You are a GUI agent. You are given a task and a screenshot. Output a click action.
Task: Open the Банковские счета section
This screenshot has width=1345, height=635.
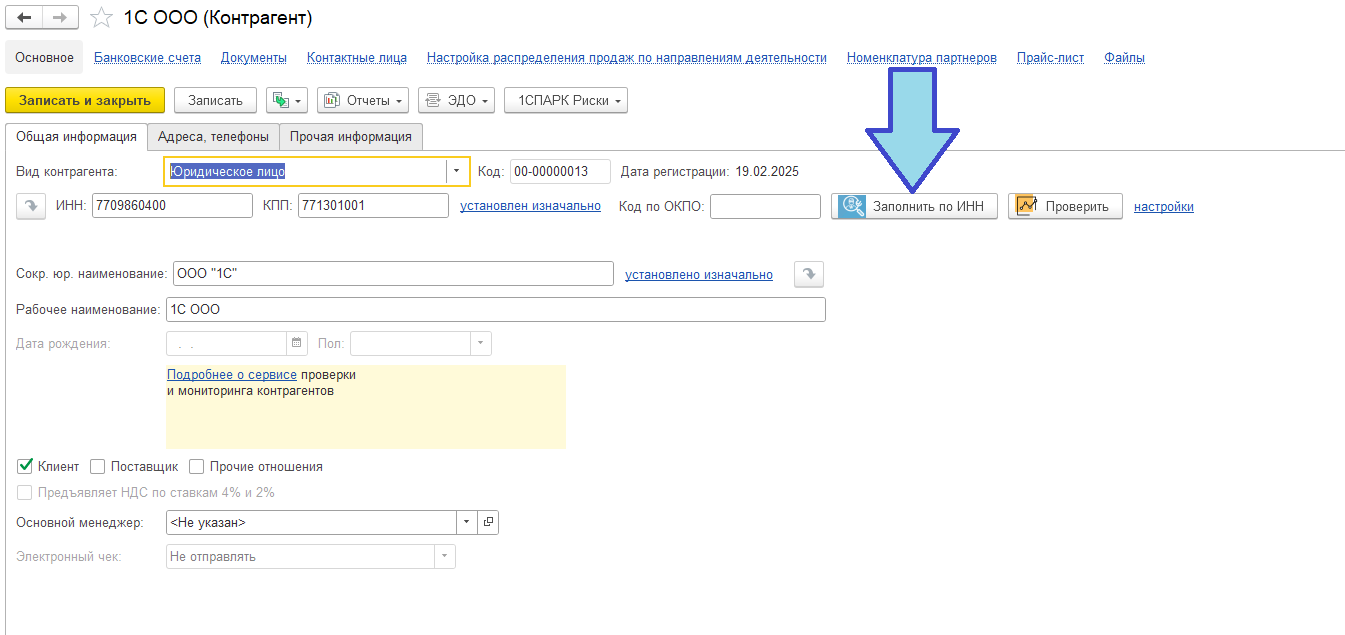[x=148, y=57]
